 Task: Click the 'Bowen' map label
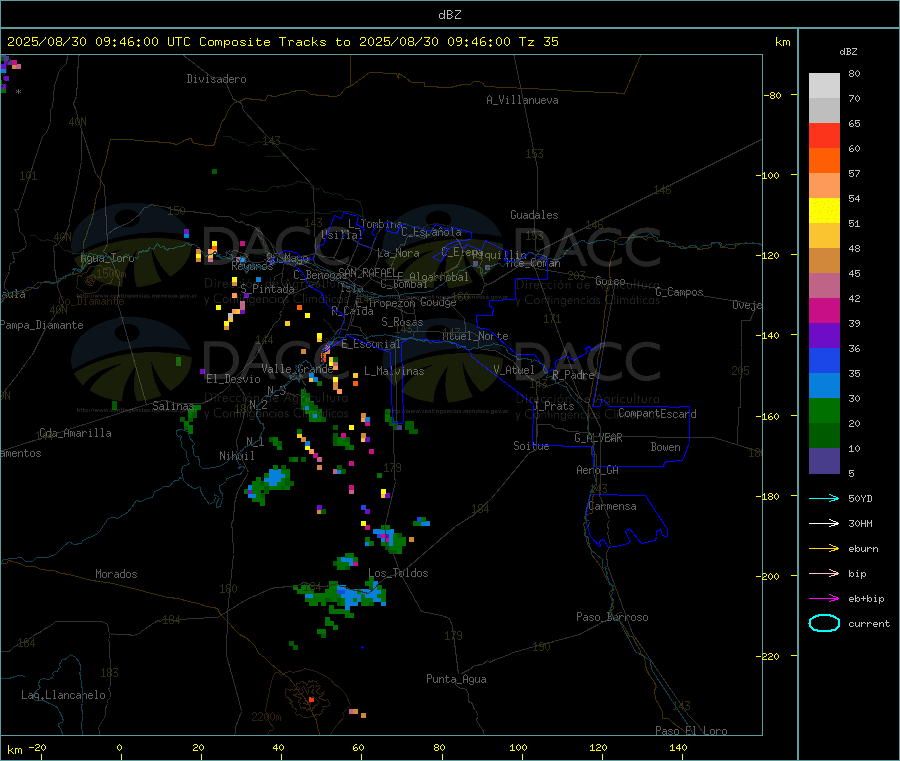pos(666,447)
